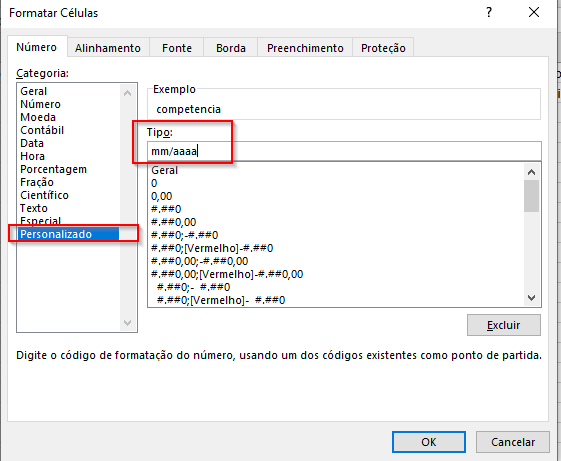Pick the 0,00 format code

click(x=162, y=196)
